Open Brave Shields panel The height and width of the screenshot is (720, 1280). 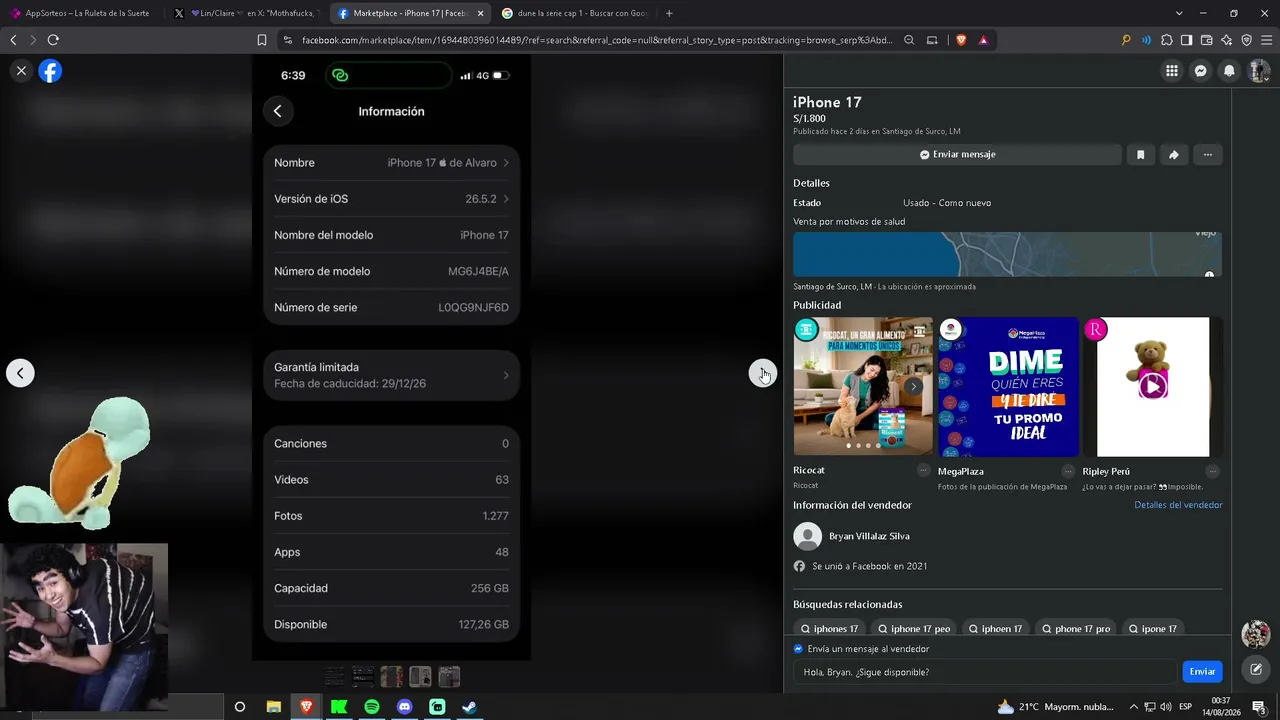961,40
